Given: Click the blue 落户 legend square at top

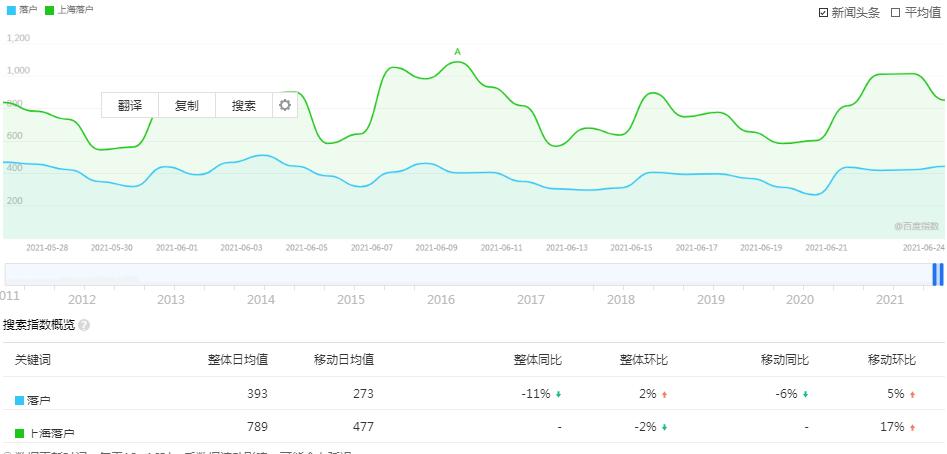Looking at the screenshot, I should click(x=11, y=10).
